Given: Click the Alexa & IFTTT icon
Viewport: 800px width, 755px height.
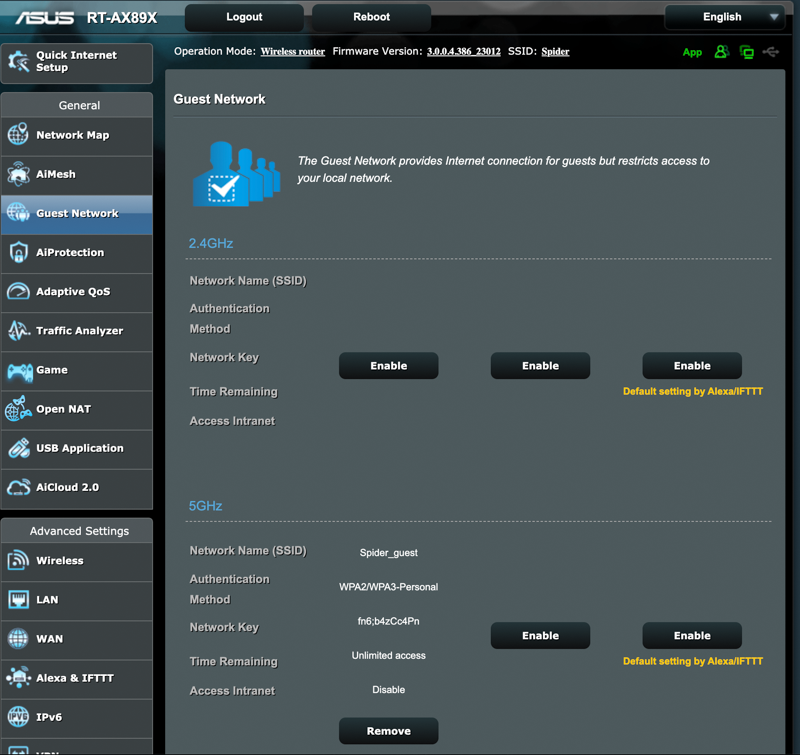Looking at the screenshot, I should (x=18, y=677).
